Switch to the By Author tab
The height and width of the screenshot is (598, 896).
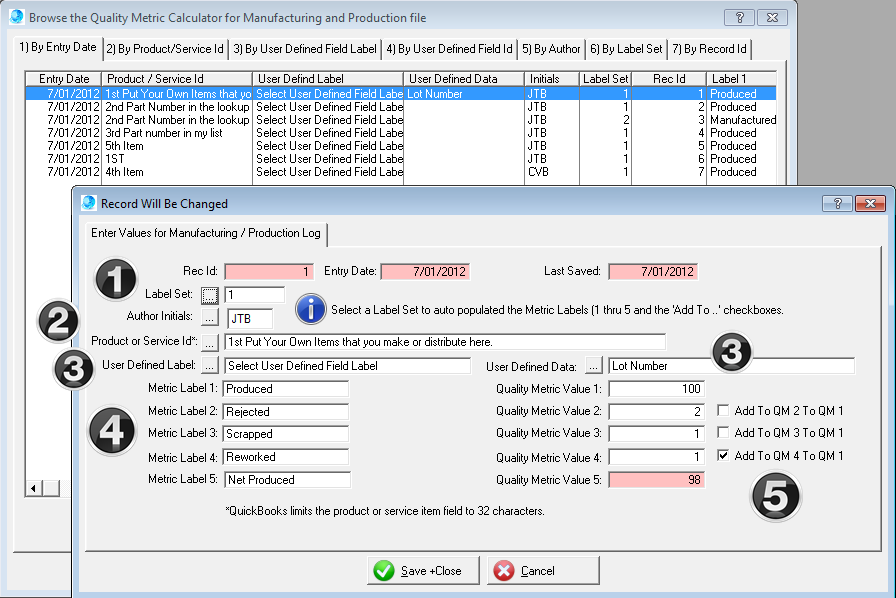(x=551, y=48)
